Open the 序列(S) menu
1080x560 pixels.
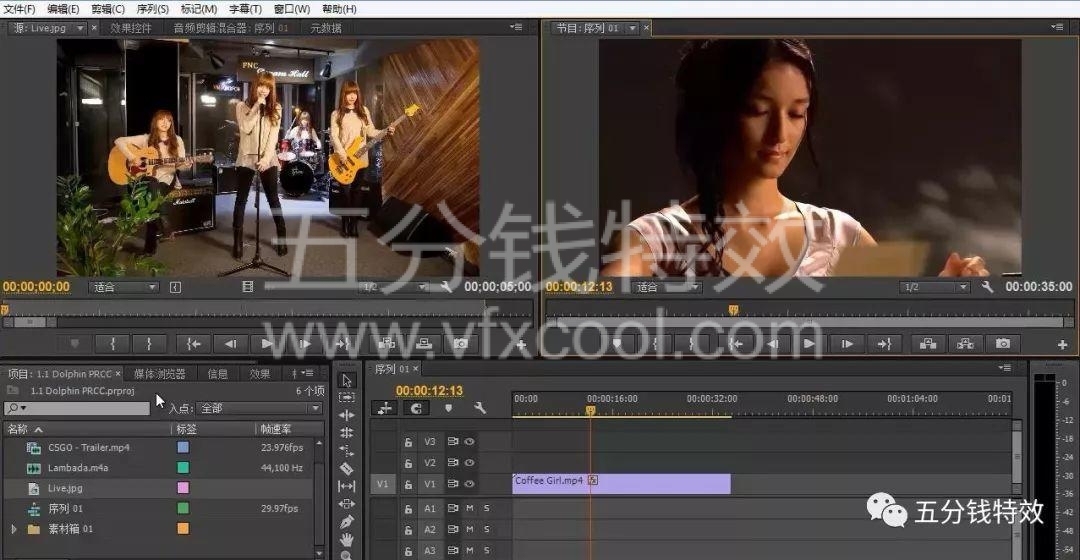click(x=152, y=9)
